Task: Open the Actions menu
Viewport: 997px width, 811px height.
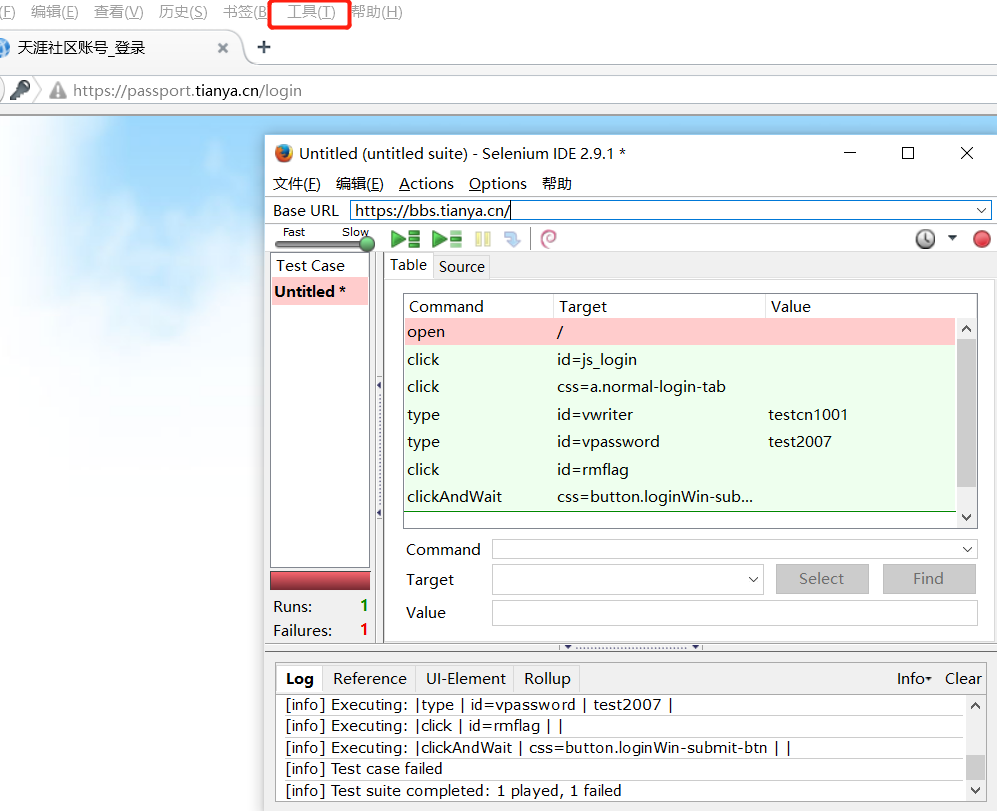Action: pos(426,184)
